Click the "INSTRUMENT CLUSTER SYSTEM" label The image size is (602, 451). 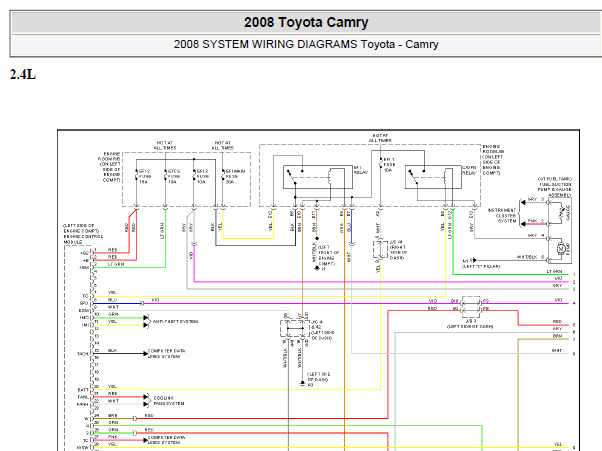(x=502, y=216)
